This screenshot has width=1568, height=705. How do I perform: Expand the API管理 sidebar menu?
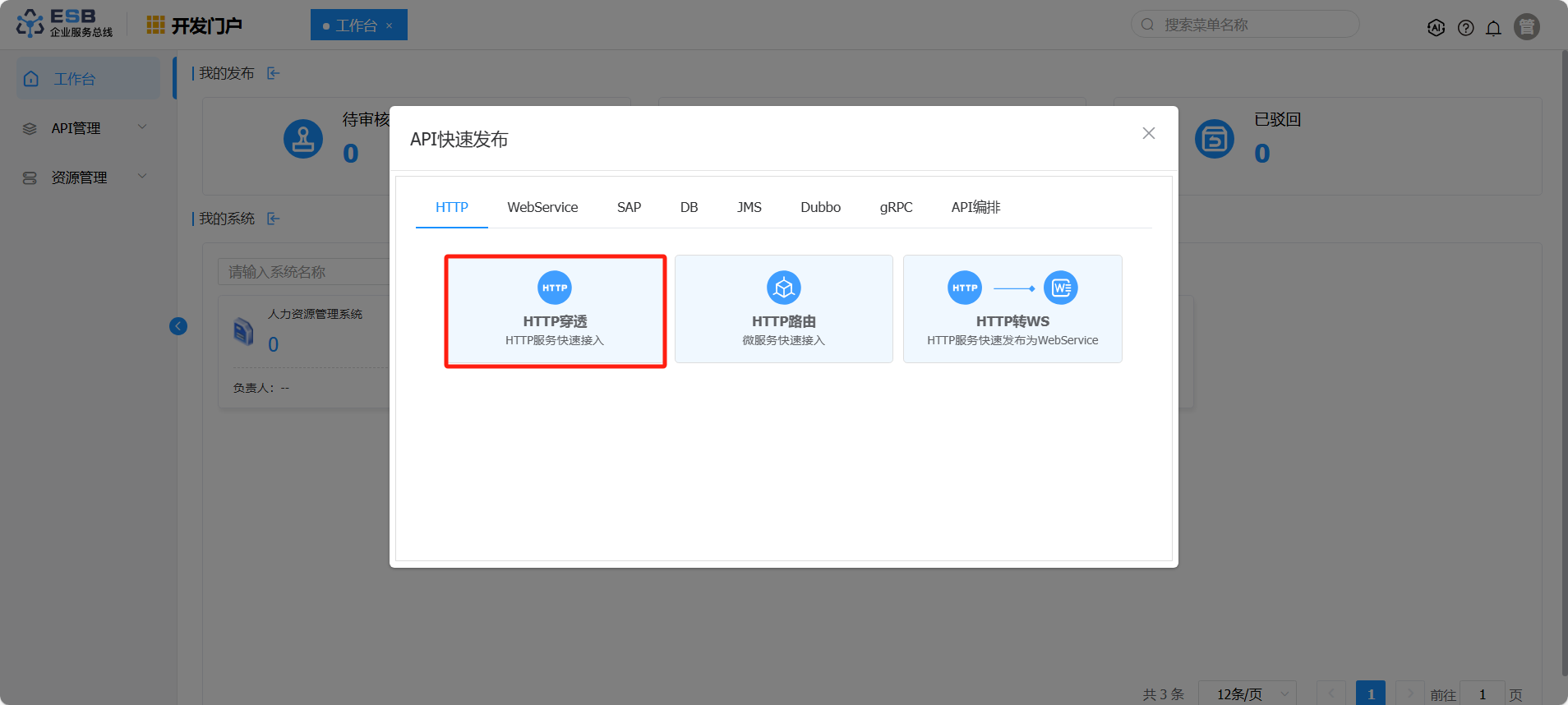[87, 128]
